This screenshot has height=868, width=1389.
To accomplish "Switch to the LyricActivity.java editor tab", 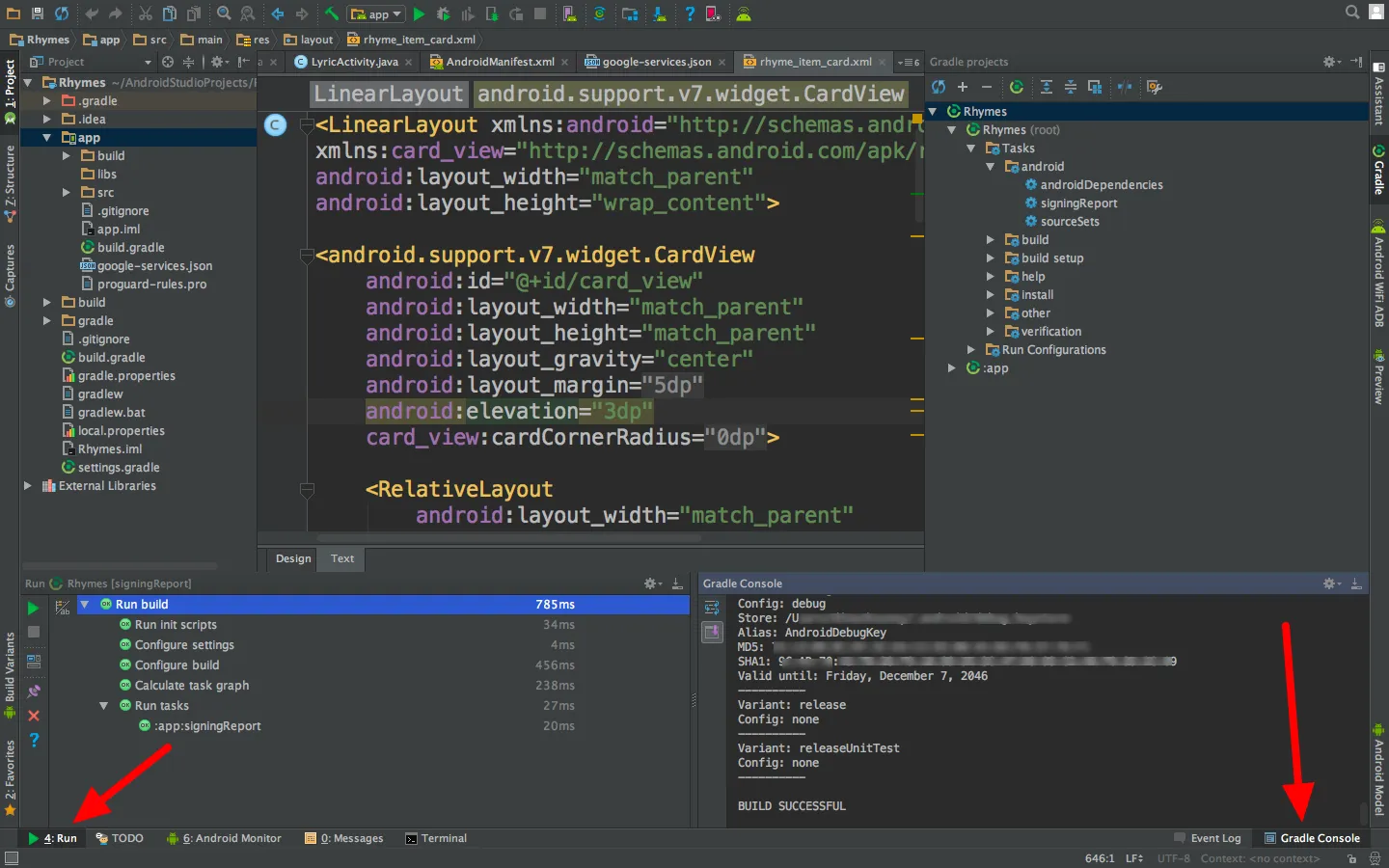I will 353,62.
